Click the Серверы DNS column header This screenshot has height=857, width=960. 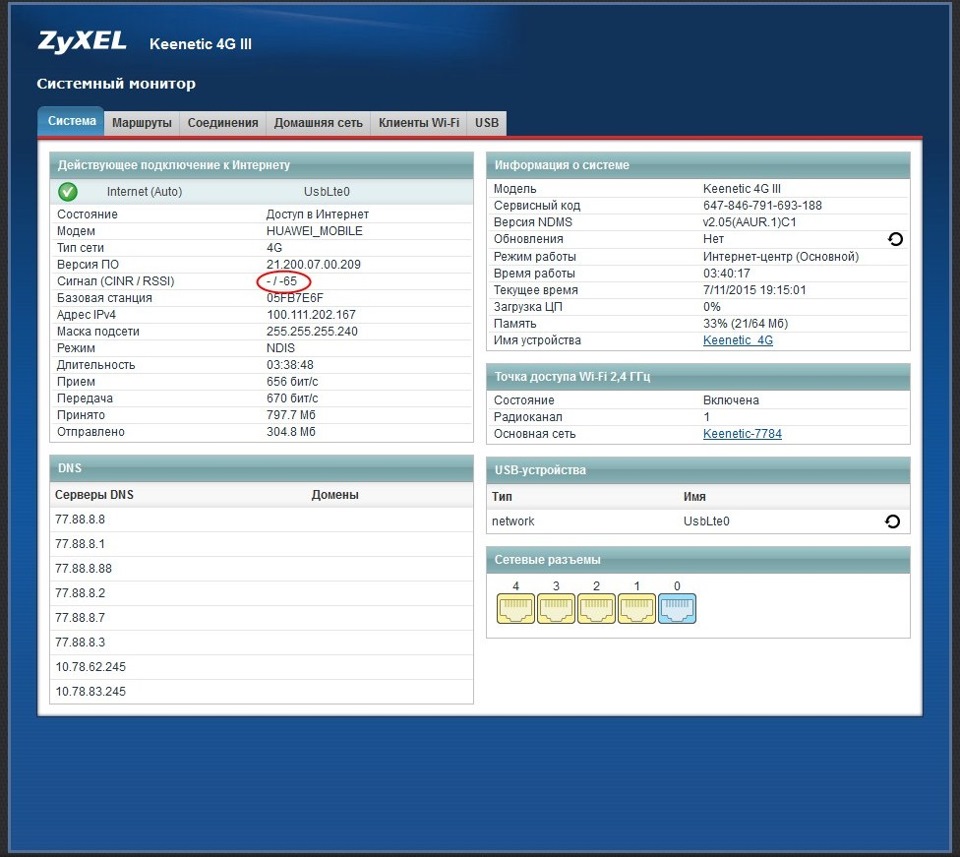[x=94, y=495]
